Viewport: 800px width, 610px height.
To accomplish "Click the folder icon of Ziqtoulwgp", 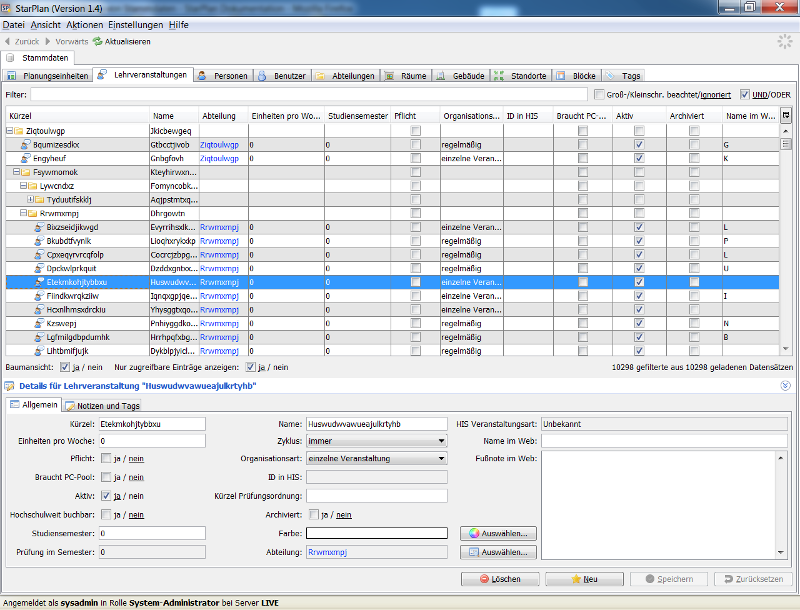I will point(19,131).
